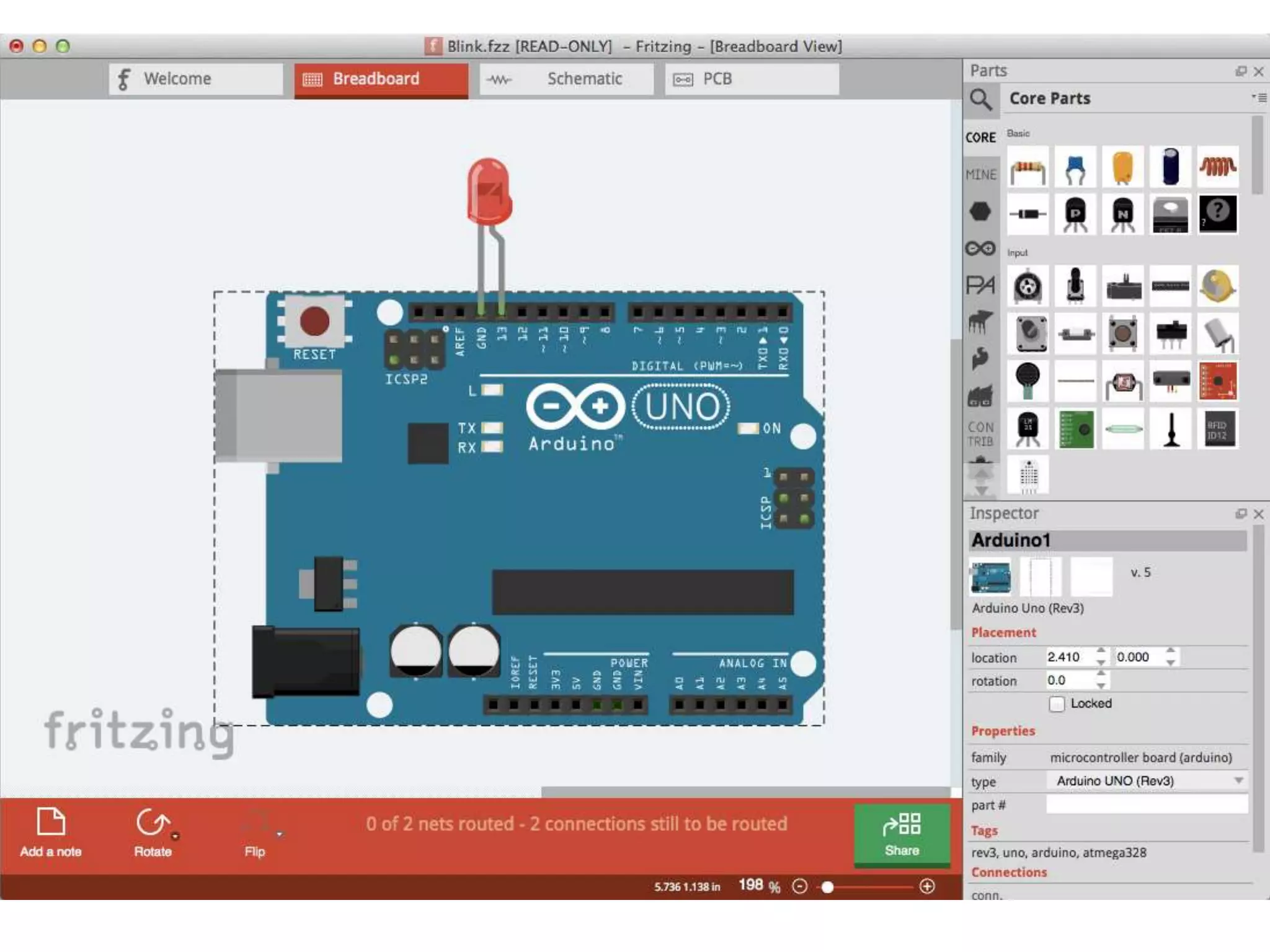Click the Rotate tool icon

[152, 823]
